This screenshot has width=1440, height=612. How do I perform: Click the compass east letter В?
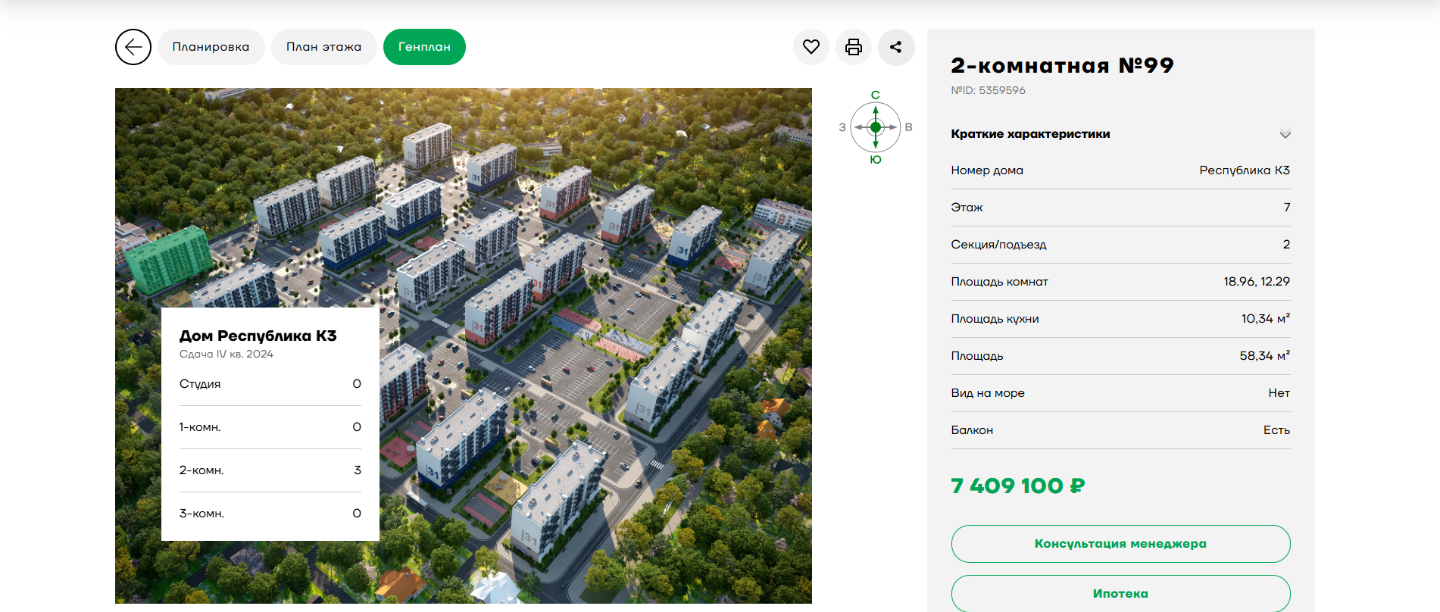pyautogui.click(x=908, y=127)
